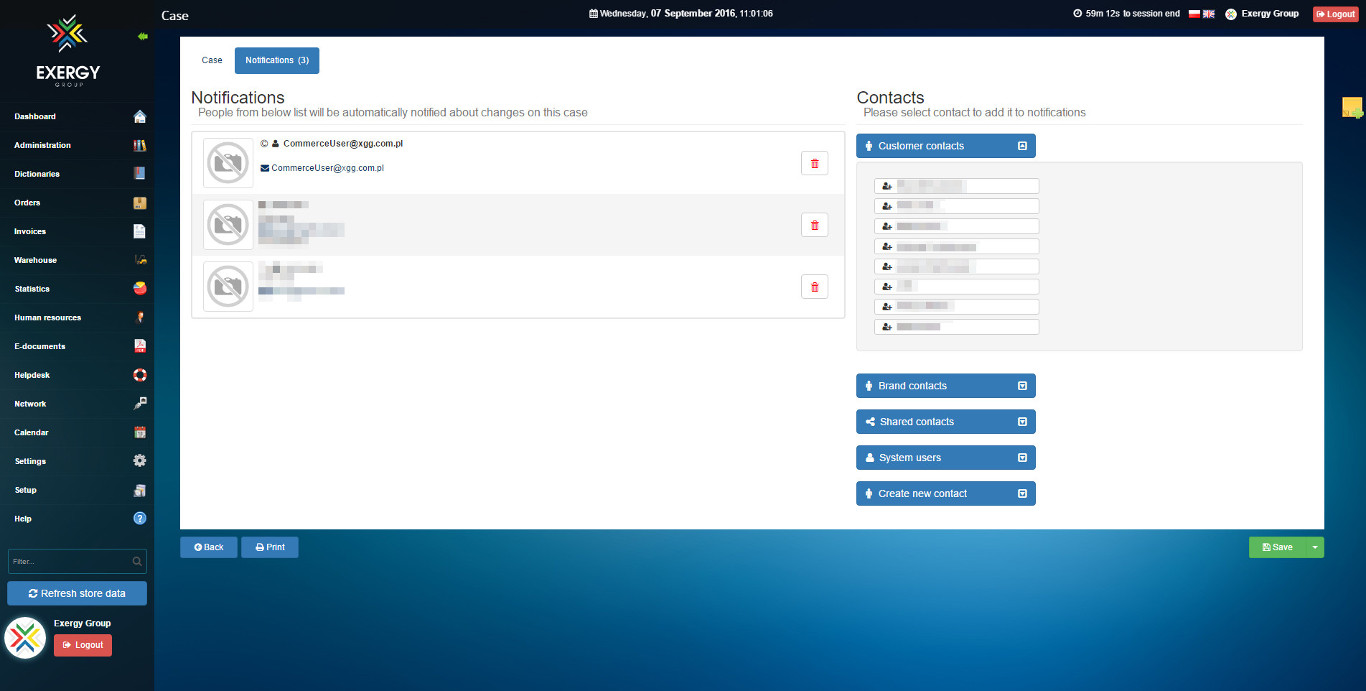Viewport: 1366px width, 691px height.
Task: Click the CommerceUser@xgg.com.pl email link
Action: point(327,168)
